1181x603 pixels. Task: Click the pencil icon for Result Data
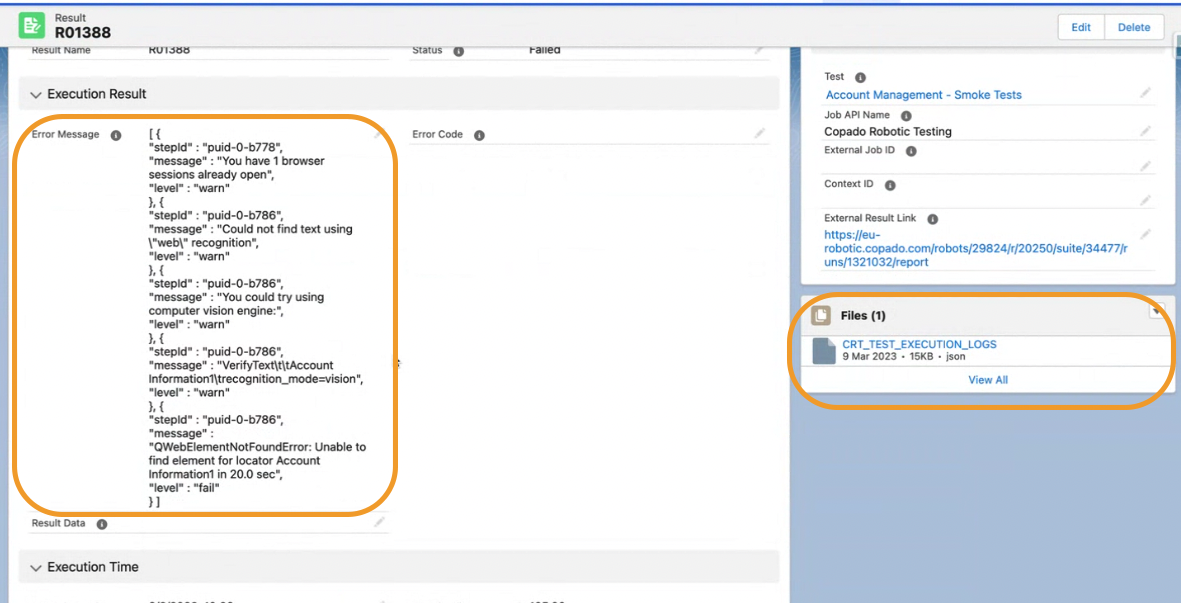tap(379, 521)
